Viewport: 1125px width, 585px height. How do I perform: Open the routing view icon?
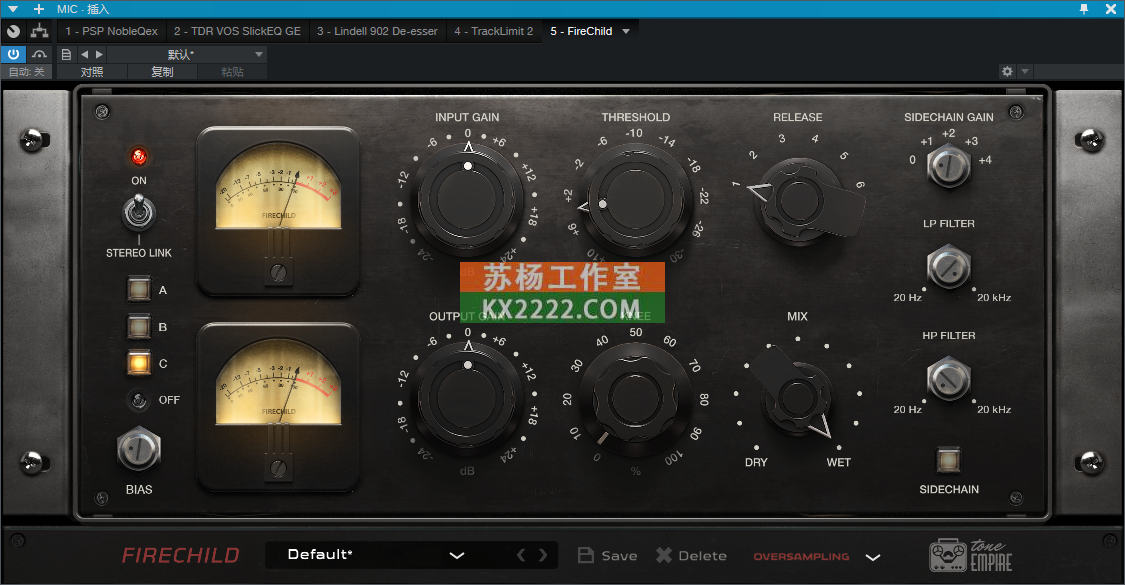(x=39, y=31)
